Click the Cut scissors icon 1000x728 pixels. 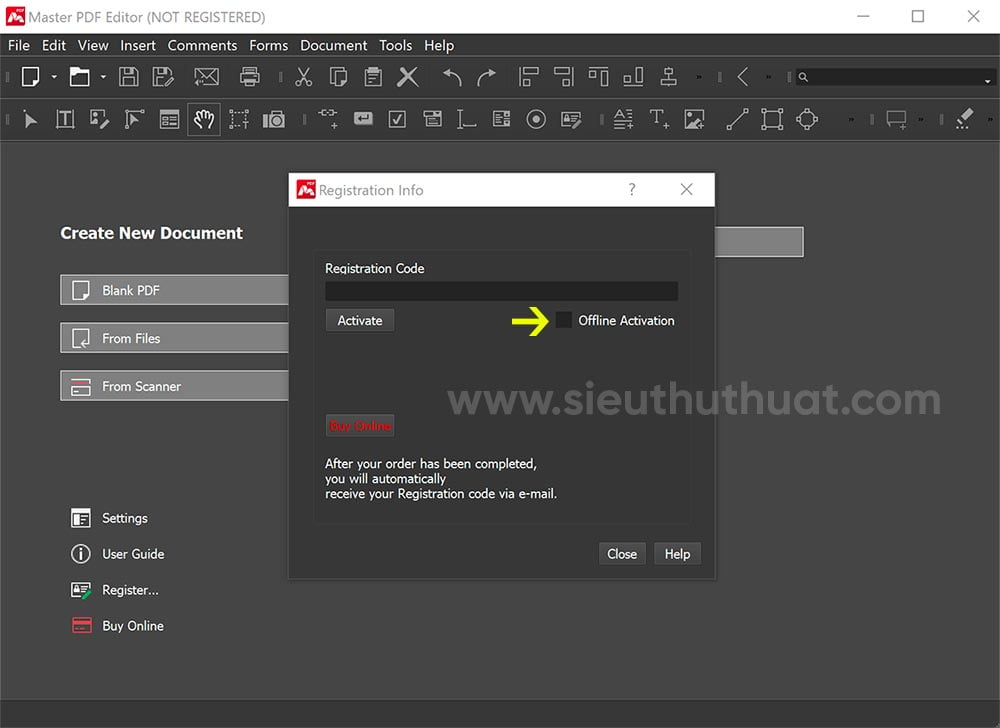(x=304, y=77)
